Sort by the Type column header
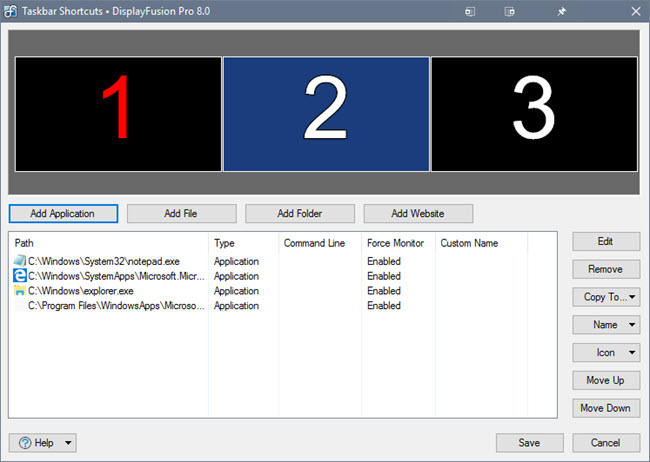Image resolution: width=650 pixels, height=462 pixels. (x=243, y=243)
